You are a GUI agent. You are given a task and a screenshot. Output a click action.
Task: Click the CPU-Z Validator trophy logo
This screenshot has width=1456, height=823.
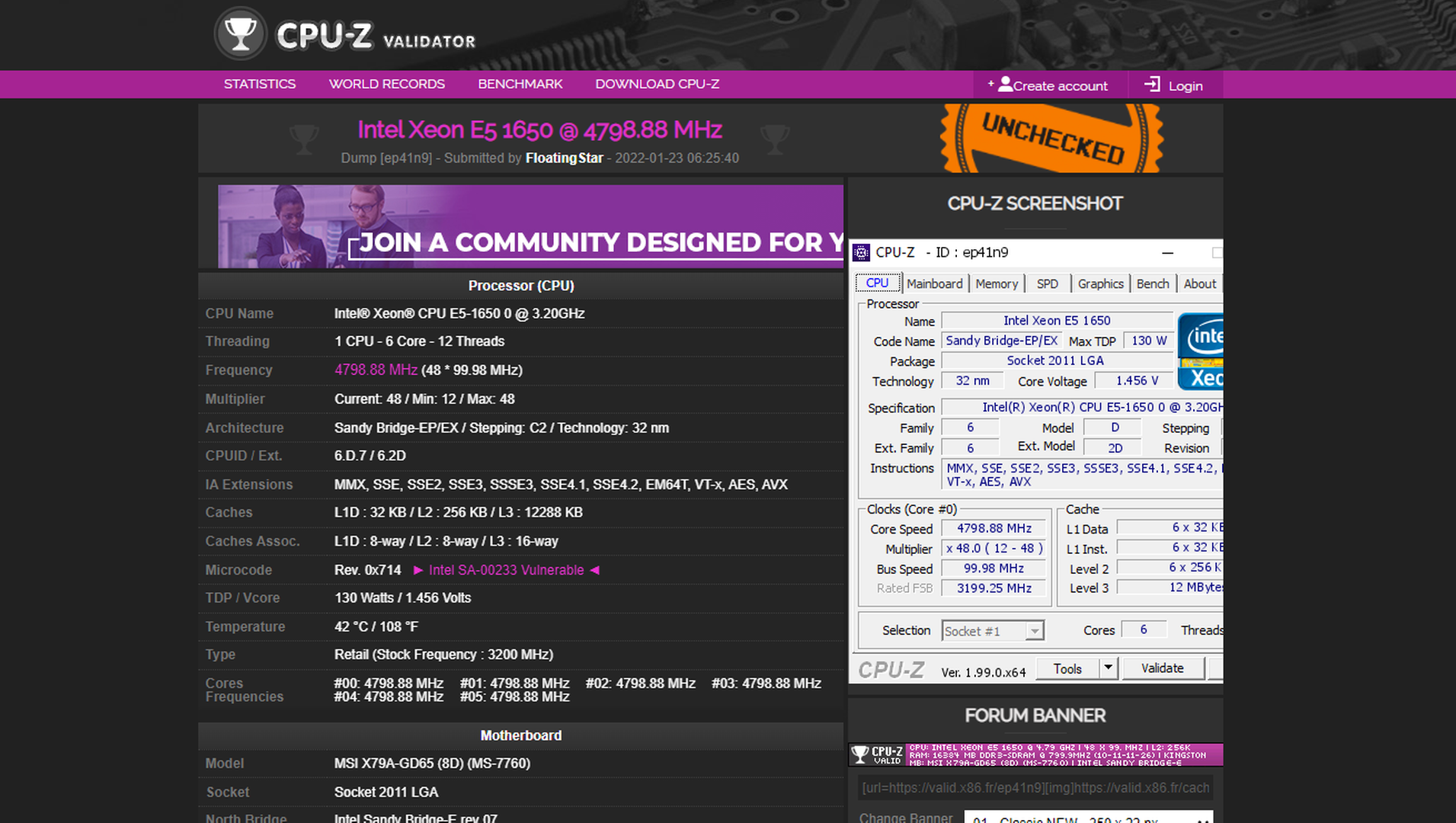click(x=240, y=34)
